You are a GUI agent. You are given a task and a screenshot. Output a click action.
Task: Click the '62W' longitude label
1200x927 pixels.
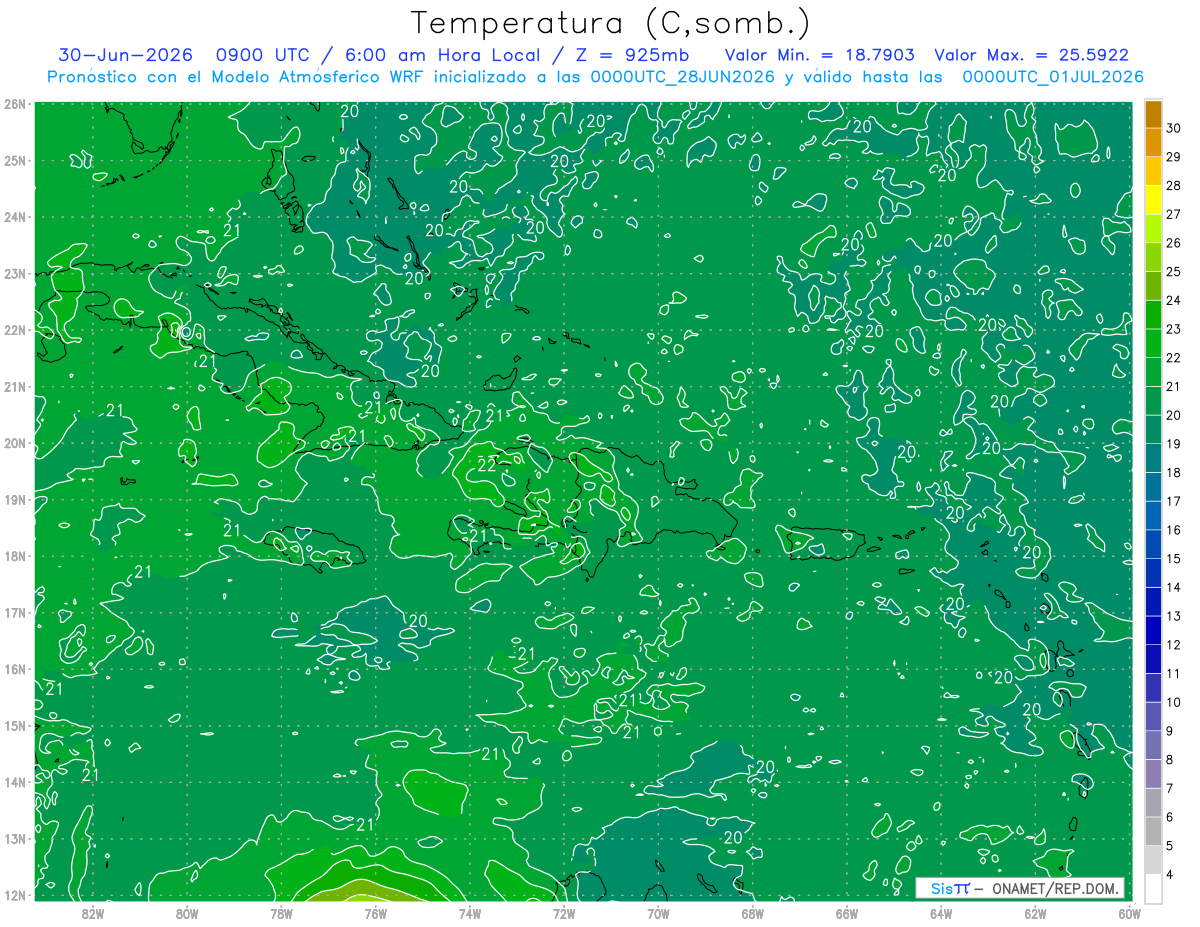(x=1035, y=913)
